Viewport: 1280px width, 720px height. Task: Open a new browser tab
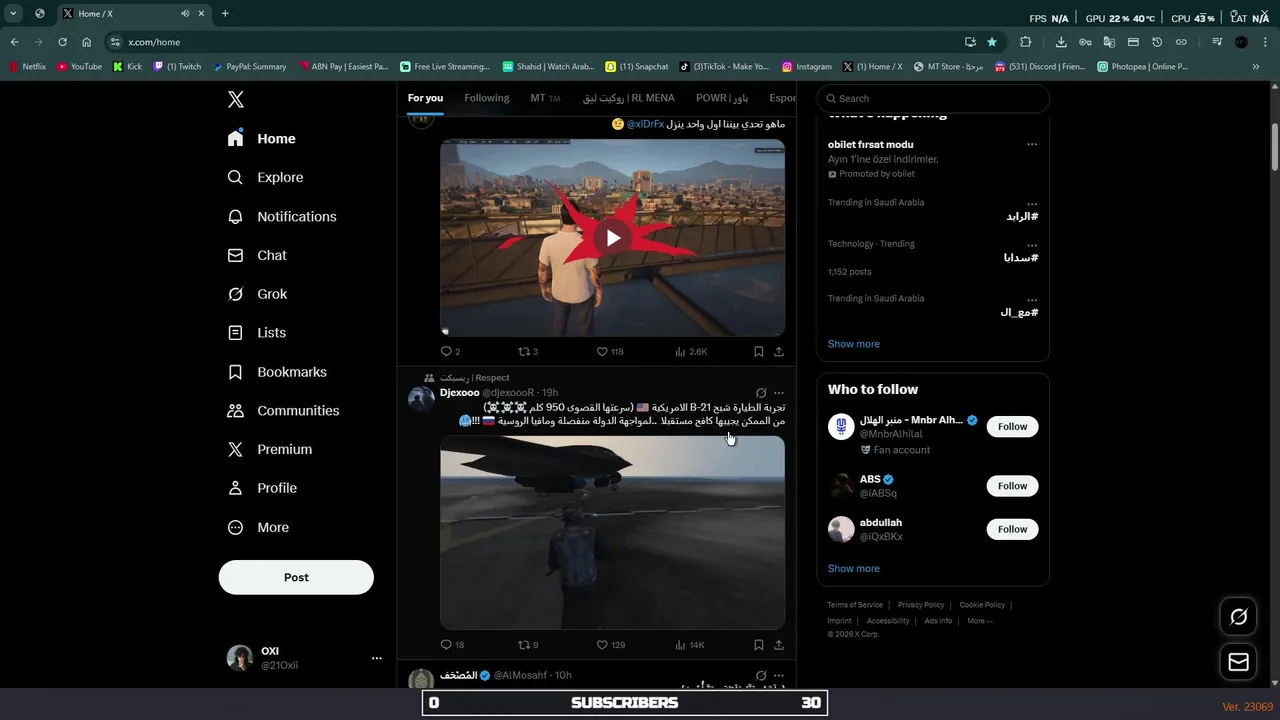point(225,14)
